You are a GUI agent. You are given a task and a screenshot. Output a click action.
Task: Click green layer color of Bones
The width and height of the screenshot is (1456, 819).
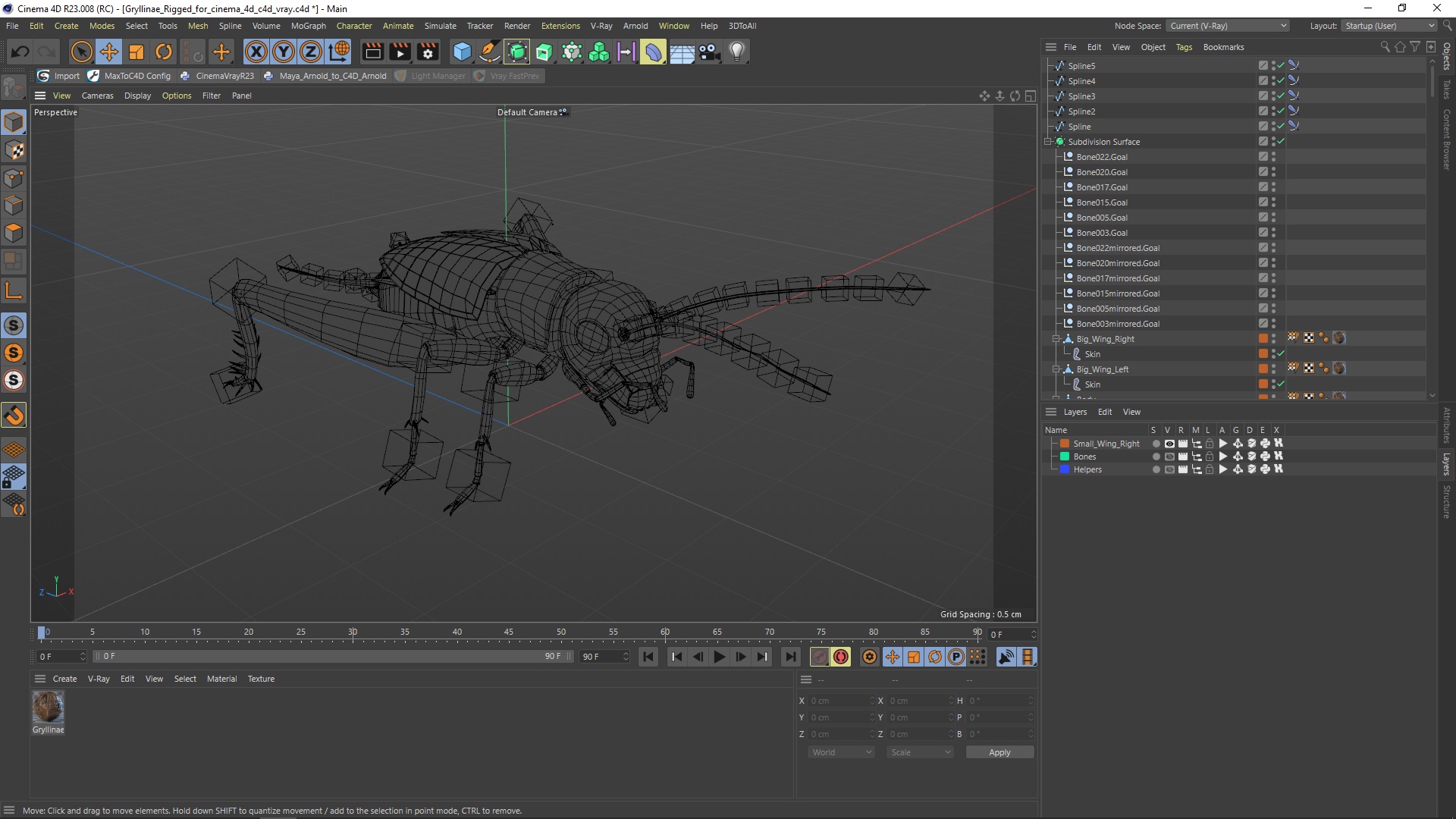pyautogui.click(x=1065, y=457)
